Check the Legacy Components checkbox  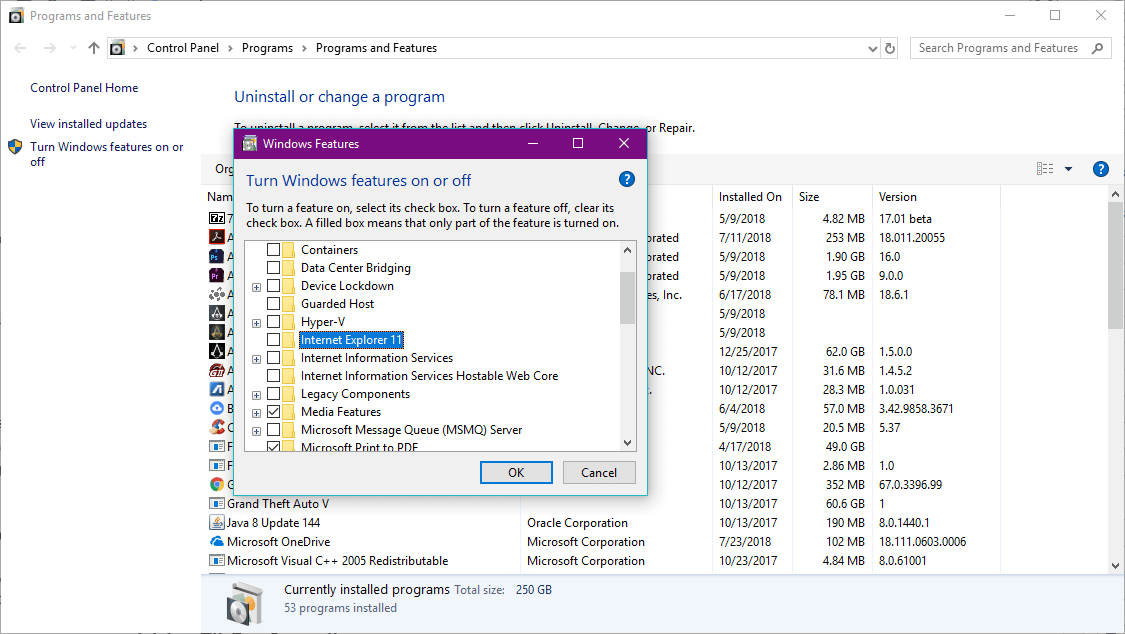tap(273, 394)
